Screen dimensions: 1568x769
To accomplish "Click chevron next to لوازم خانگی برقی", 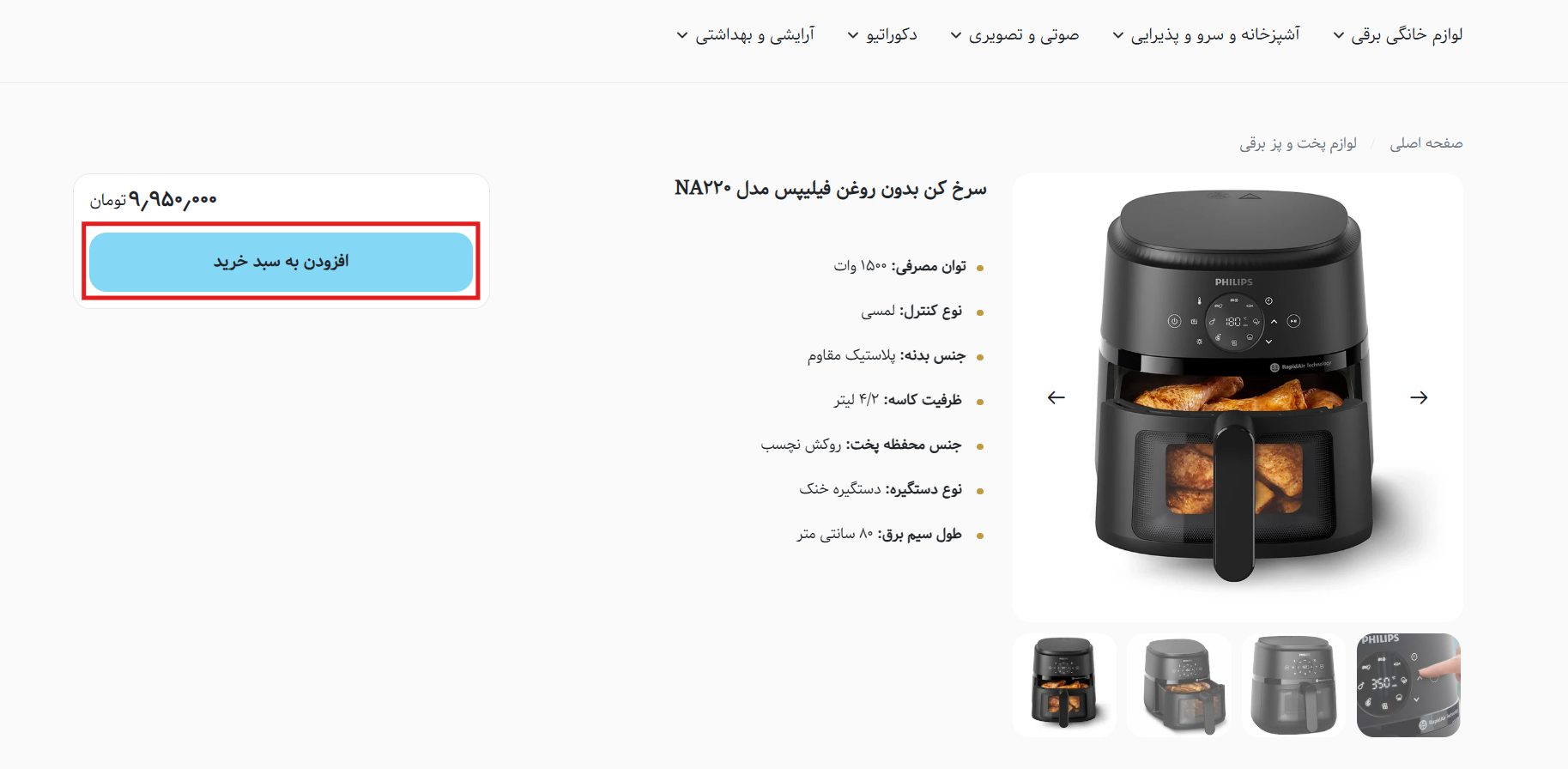I will pos(1339,35).
